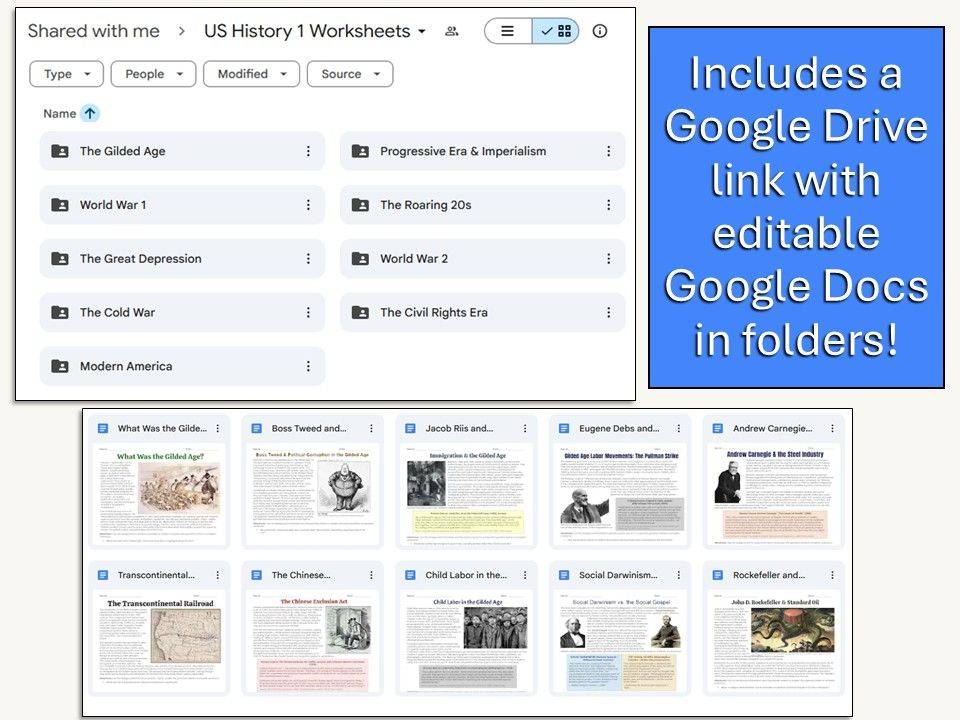Open The Roaring 20s folder
960x720 pixels.
(482, 205)
